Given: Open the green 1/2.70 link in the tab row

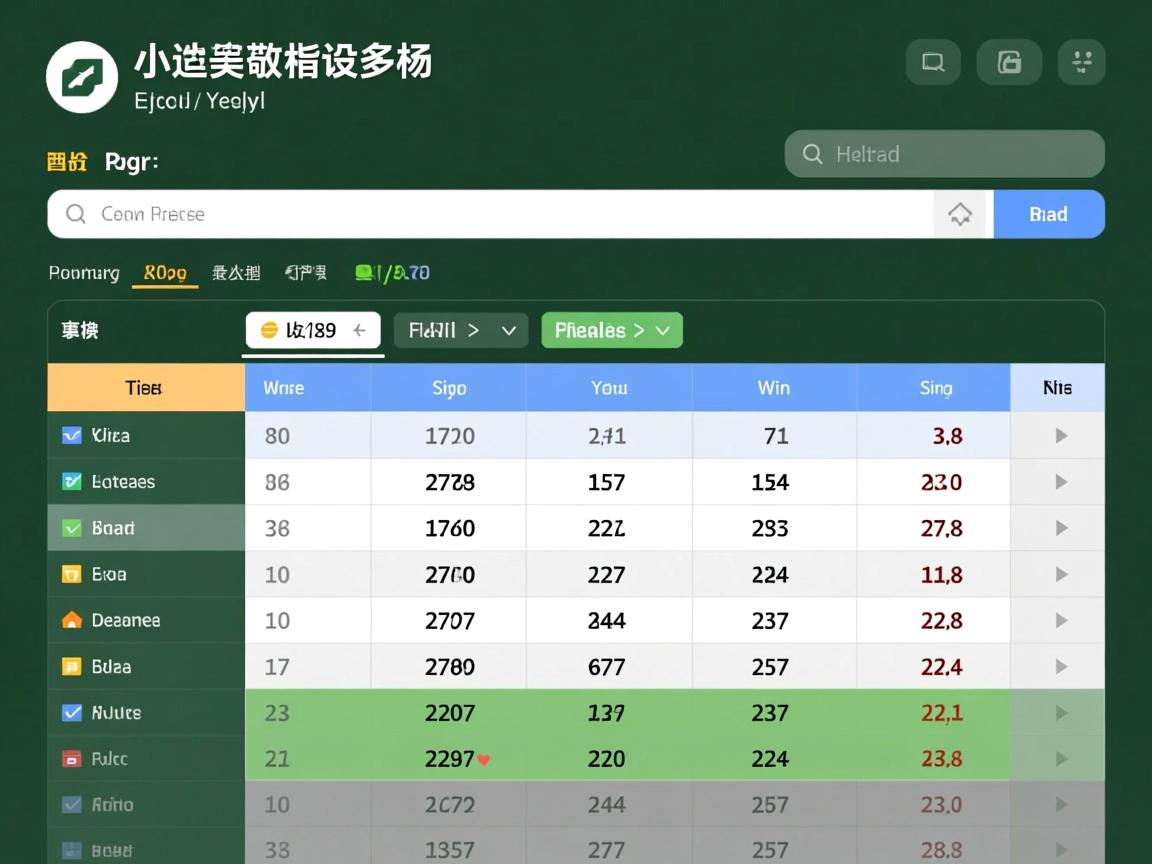Looking at the screenshot, I should tap(392, 272).
